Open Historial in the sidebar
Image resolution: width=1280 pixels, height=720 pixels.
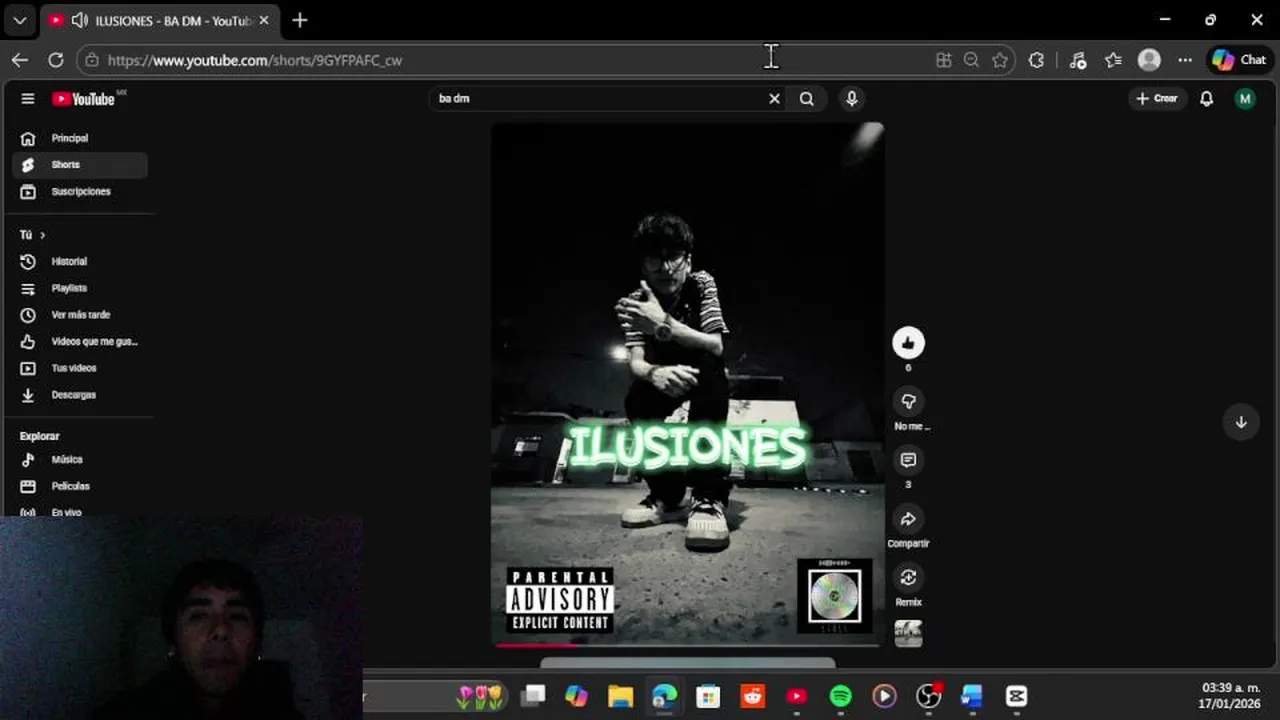coord(80,261)
